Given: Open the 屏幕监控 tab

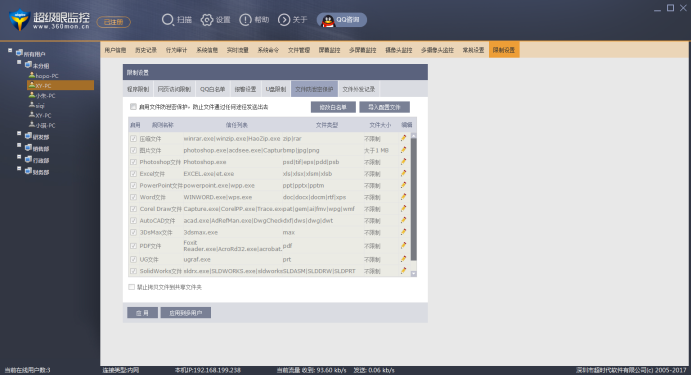Looking at the screenshot, I should 329,50.
